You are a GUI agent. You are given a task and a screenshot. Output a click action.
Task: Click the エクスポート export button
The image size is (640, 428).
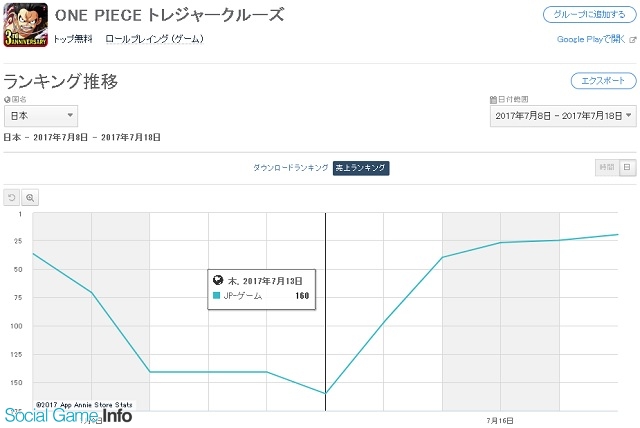603,81
